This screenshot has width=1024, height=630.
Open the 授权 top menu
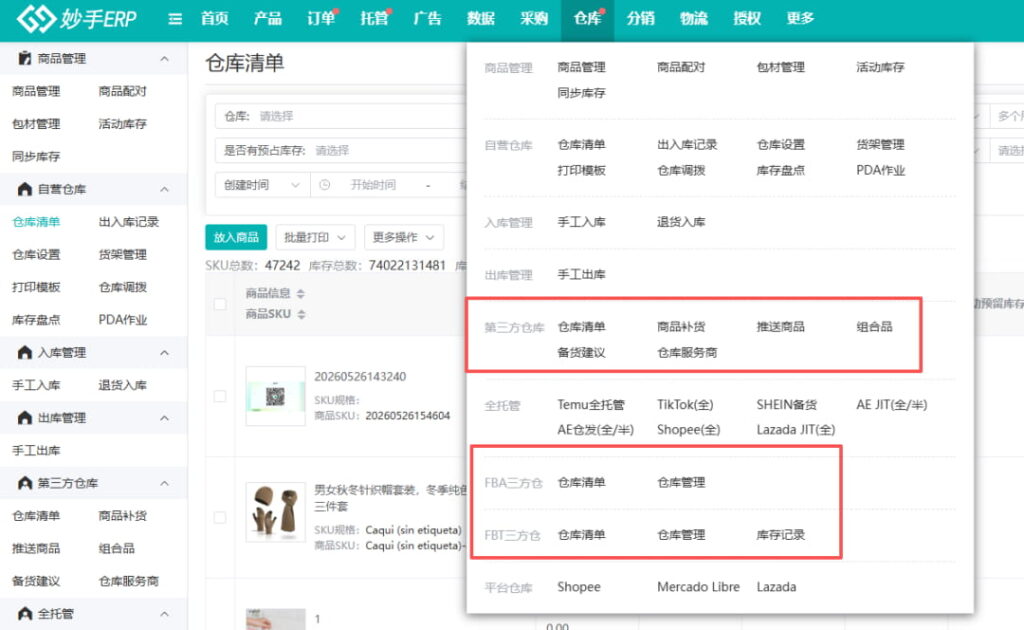point(746,18)
